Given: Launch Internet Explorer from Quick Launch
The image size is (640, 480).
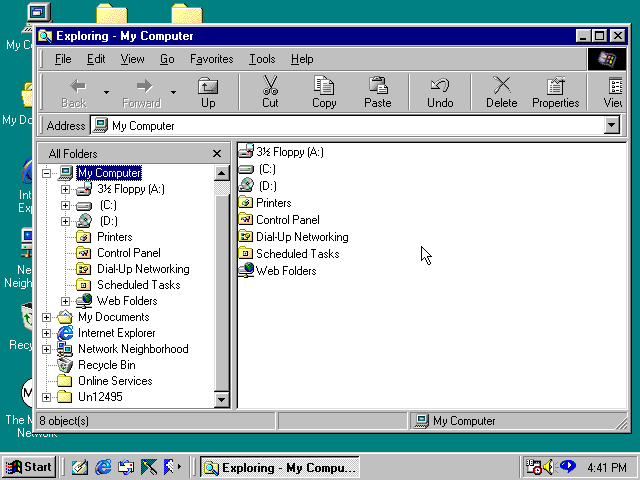Looking at the screenshot, I should pyautogui.click(x=103, y=467).
